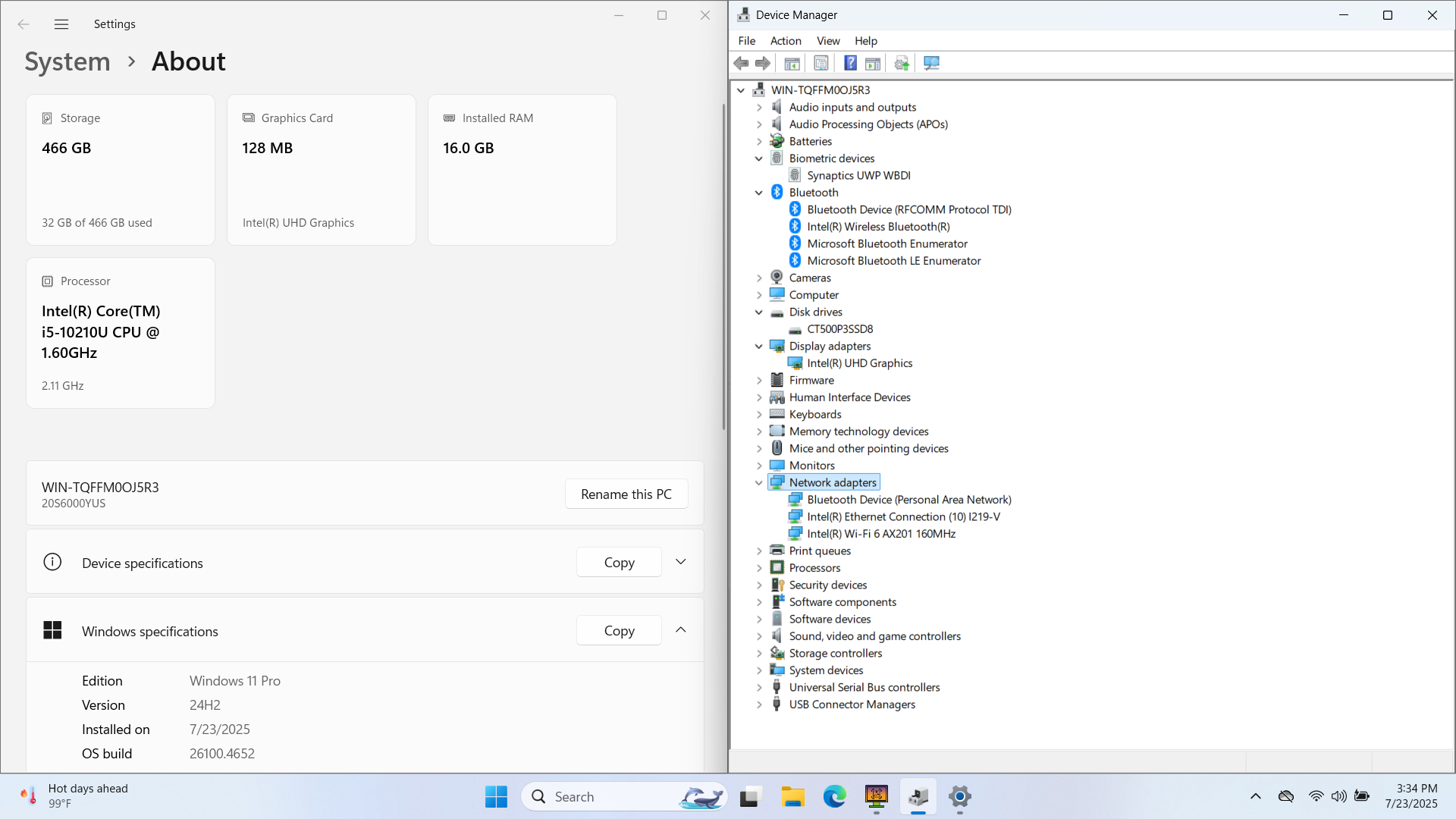Open the clock showing 3:34 PM

point(1411,796)
